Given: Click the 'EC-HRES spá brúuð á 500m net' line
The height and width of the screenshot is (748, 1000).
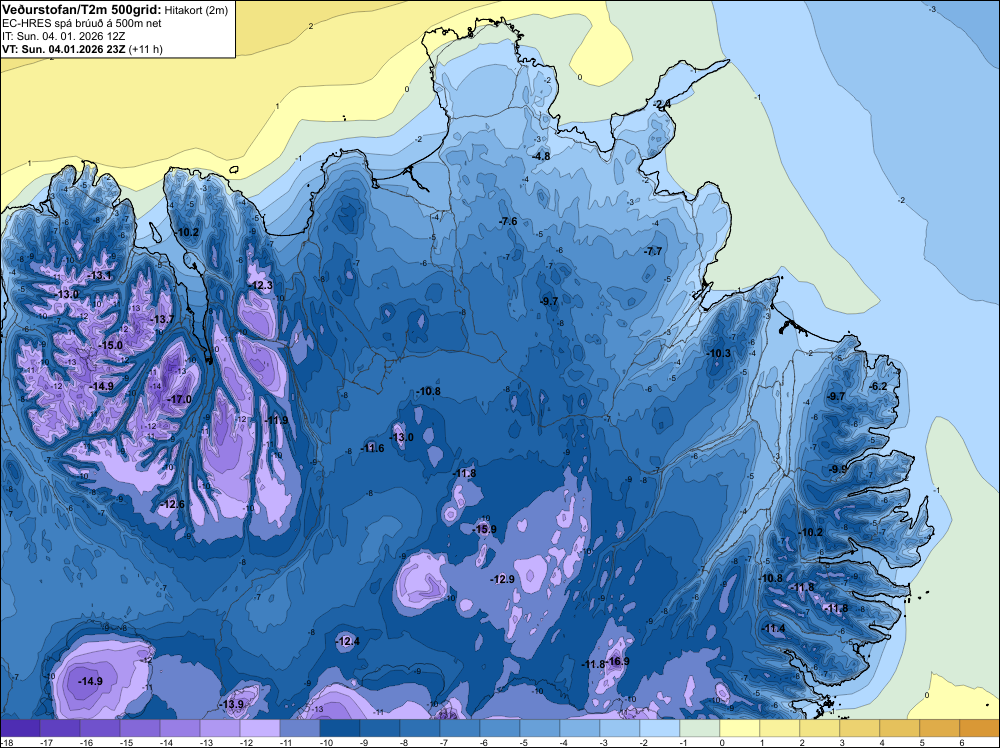Looking at the screenshot, I should click(x=82, y=23).
